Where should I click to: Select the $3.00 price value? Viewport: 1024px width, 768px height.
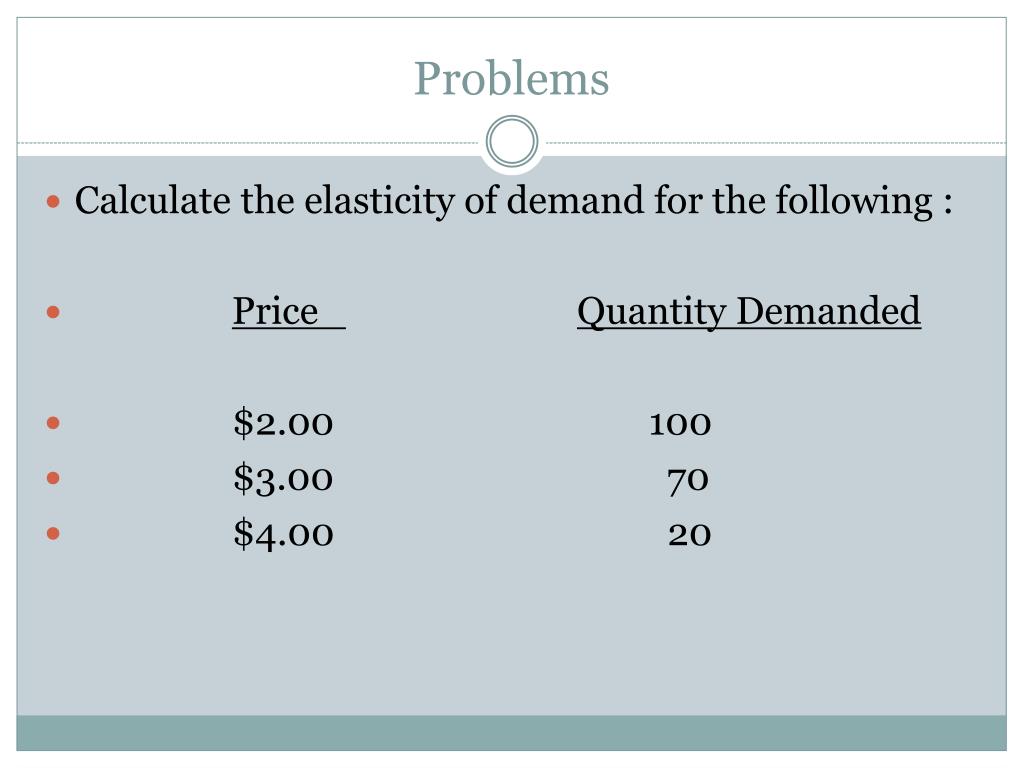(283, 478)
